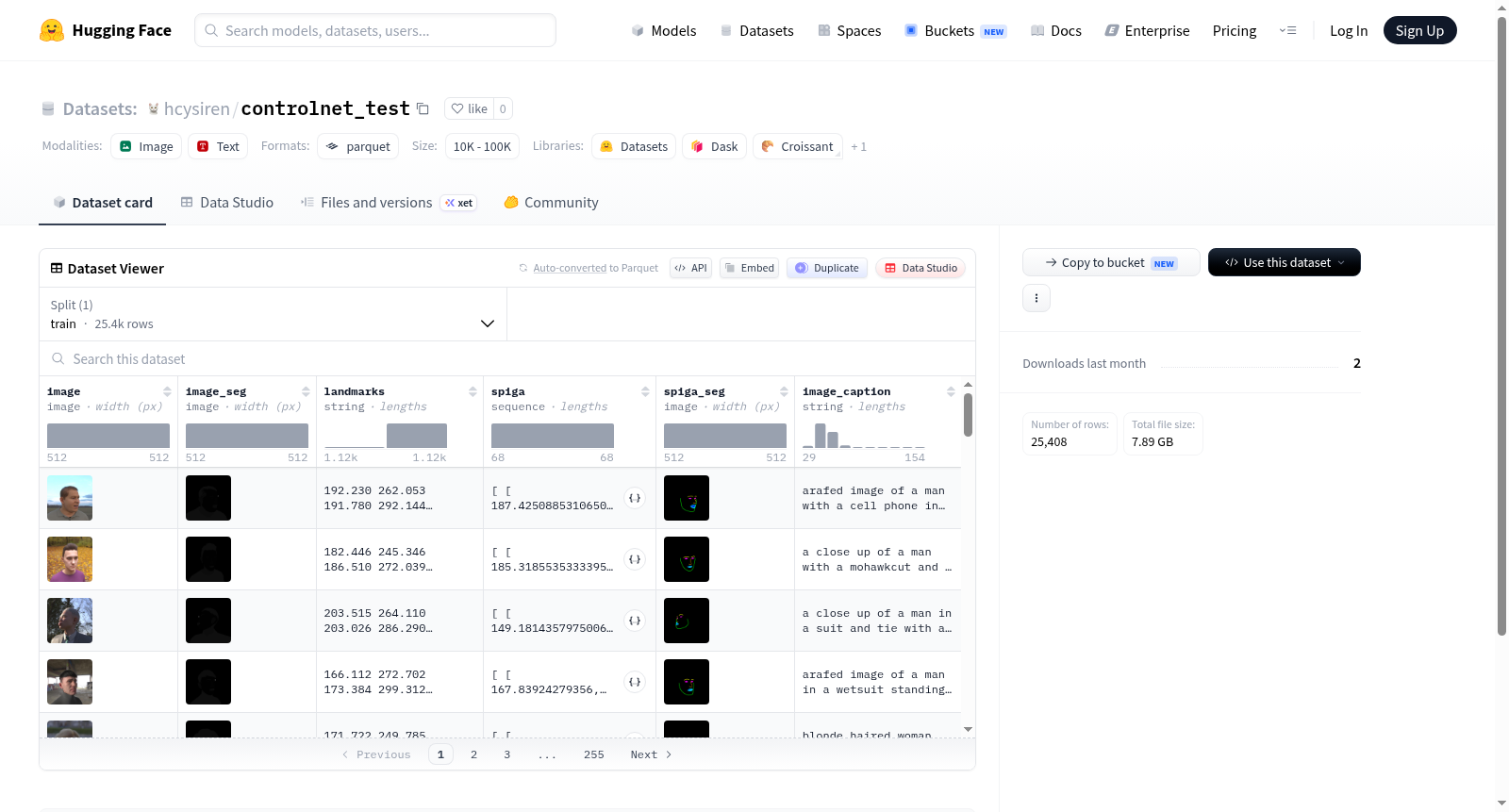
Task: Focus the search models, datasets, users field
Action: pyautogui.click(x=375, y=30)
